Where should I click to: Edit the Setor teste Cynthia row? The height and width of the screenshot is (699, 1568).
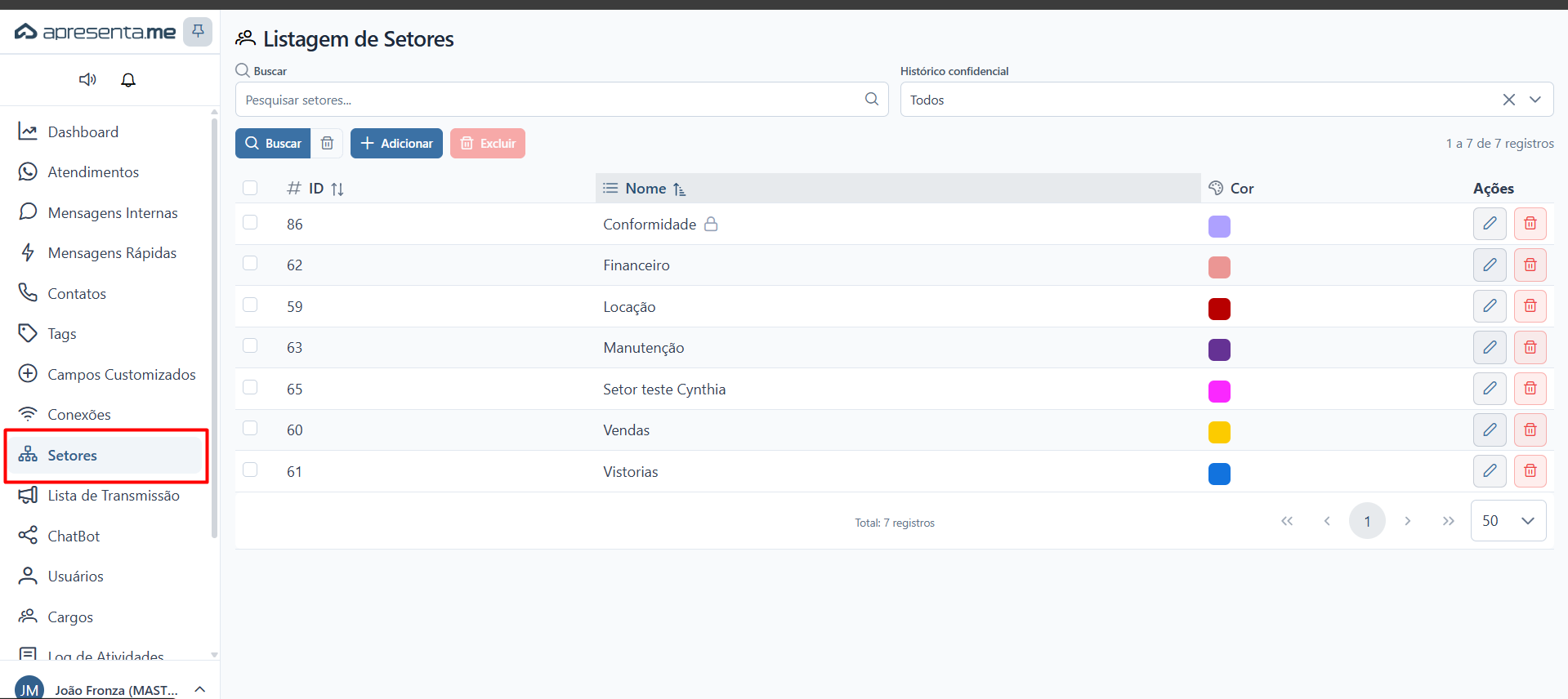click(x=1490, y=389)
